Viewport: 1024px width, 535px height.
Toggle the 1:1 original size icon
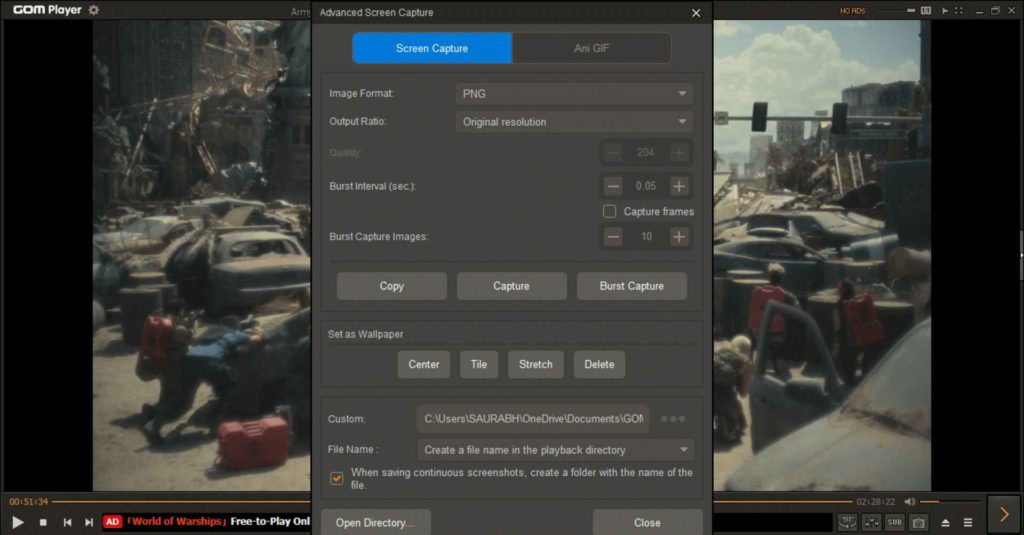tap(926, 10)
